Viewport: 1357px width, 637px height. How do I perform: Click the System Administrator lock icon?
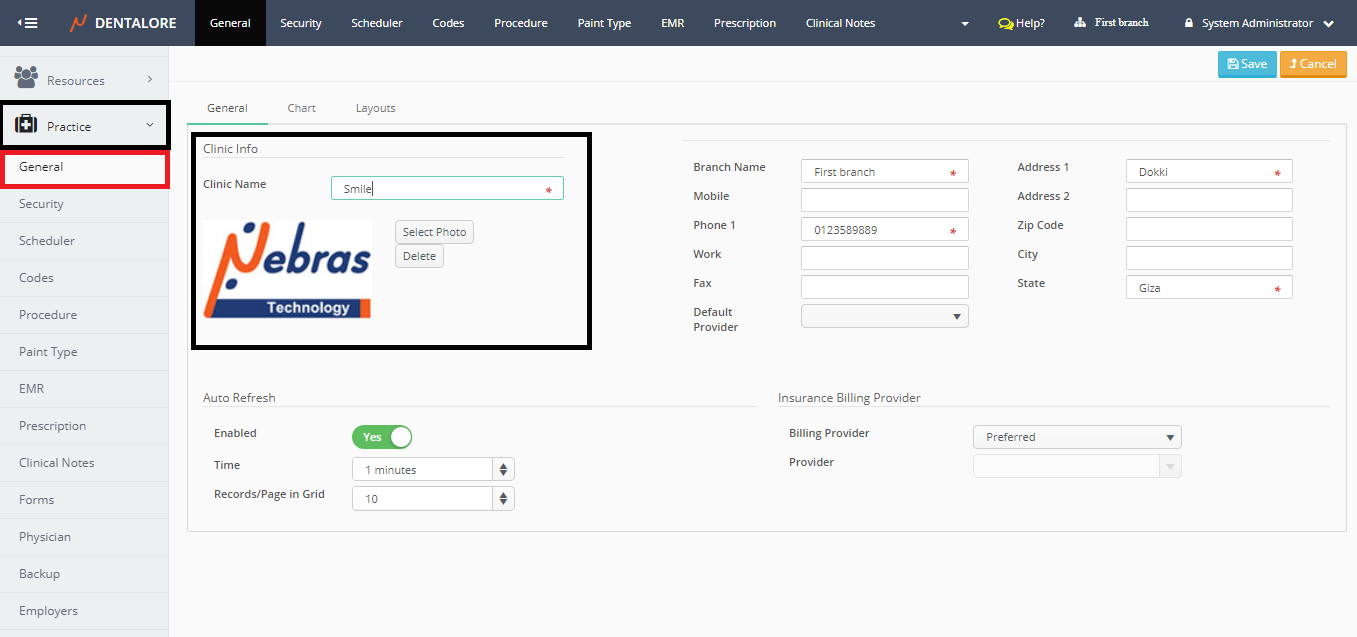[x=1189, y=23]
